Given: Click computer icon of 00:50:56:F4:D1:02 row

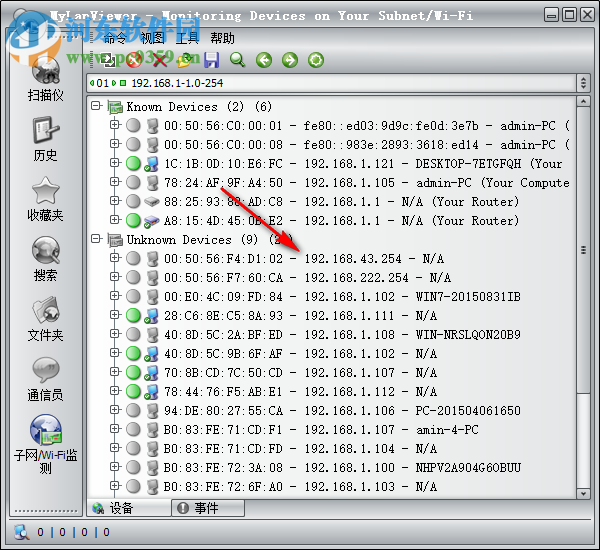Looking at the screenshot, I should tap(153, 259).
